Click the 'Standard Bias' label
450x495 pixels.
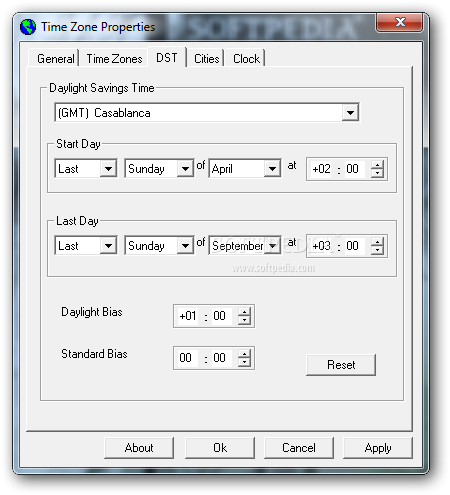(94, 354)
